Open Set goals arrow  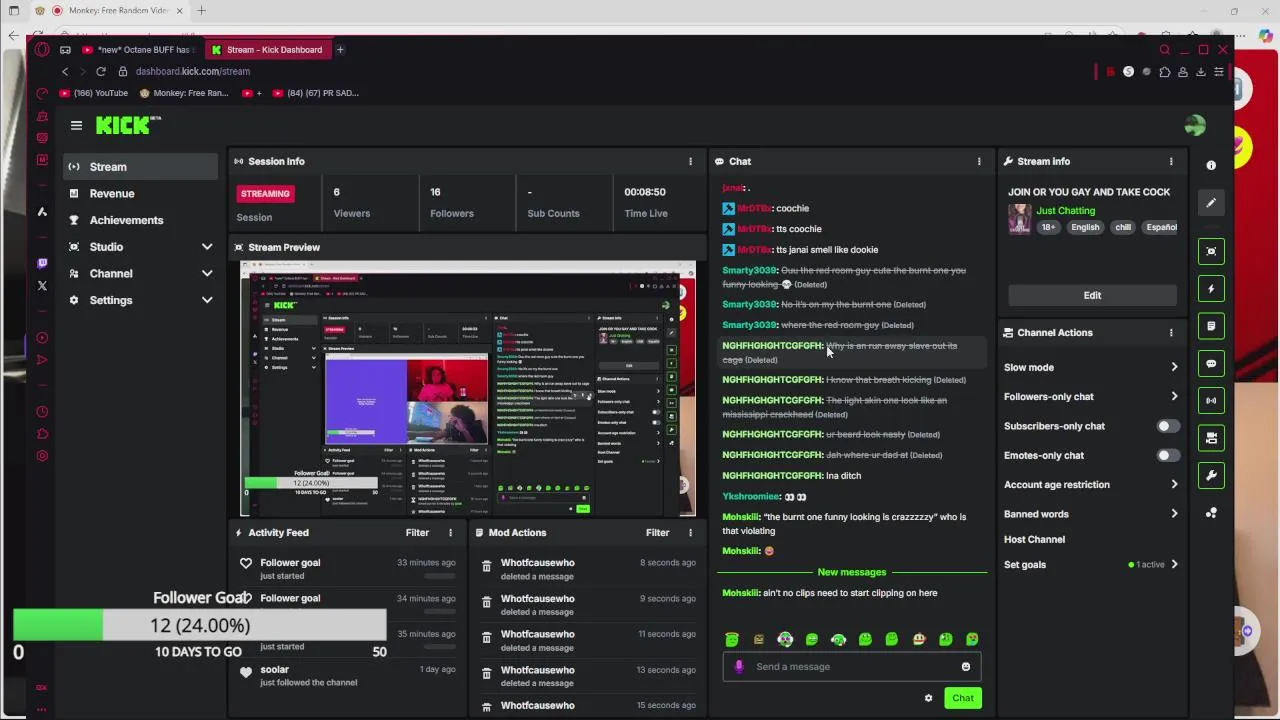(1174, 565)
